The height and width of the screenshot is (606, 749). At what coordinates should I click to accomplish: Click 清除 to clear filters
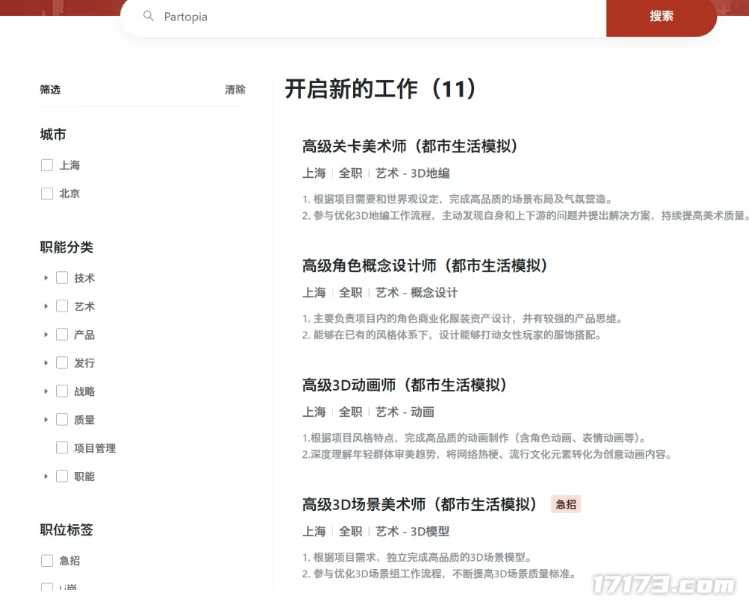(x=235, y=90)
